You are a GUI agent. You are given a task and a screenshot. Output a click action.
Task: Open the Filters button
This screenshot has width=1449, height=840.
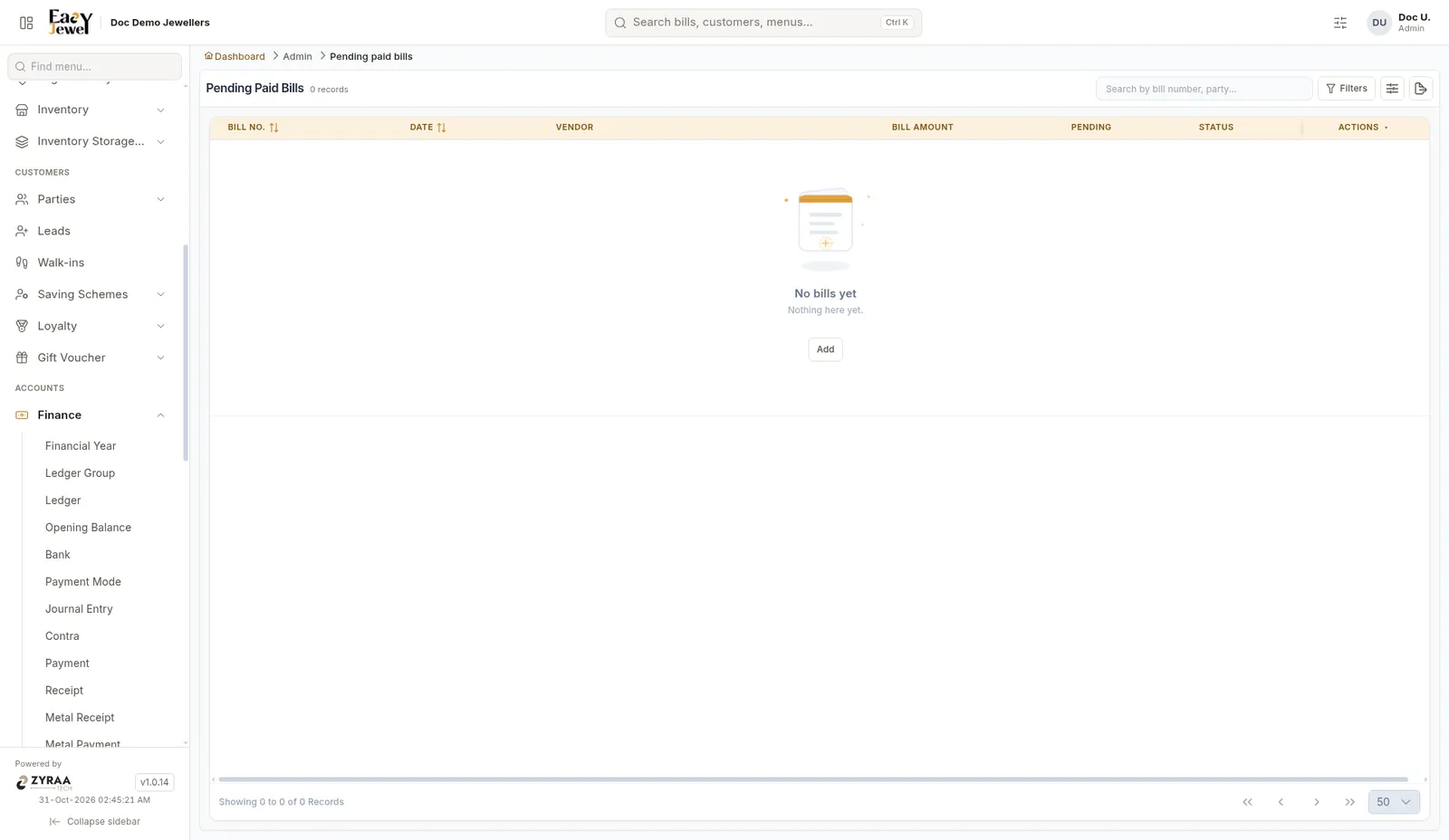click(1346, 89)
